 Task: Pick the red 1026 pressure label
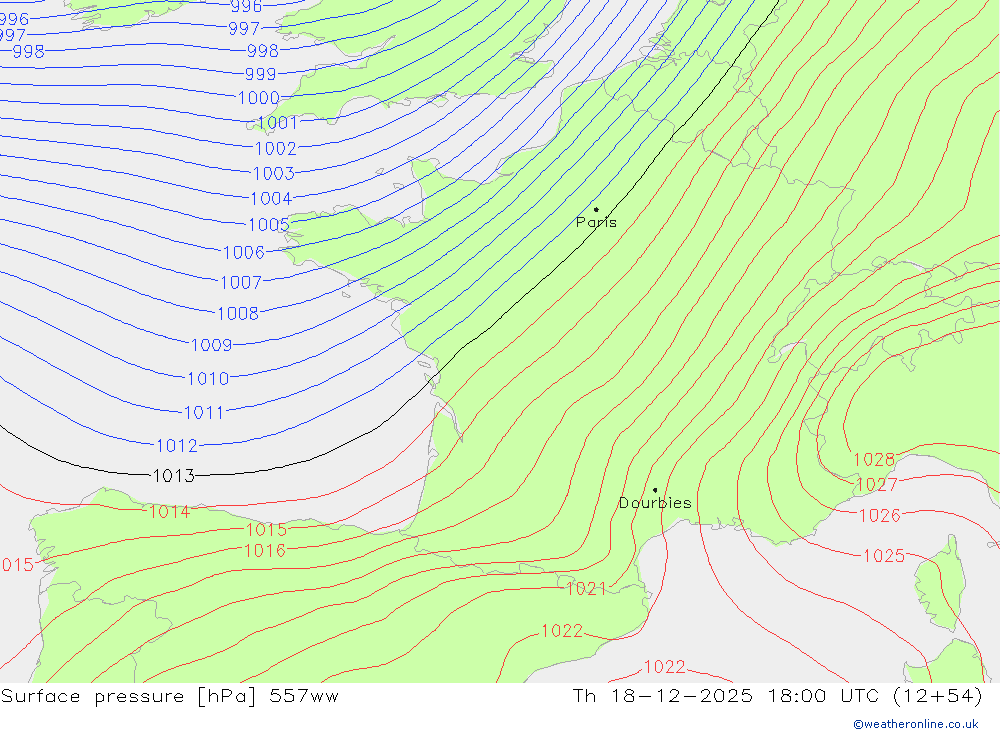pyautogui.click(x=879, y=515)
